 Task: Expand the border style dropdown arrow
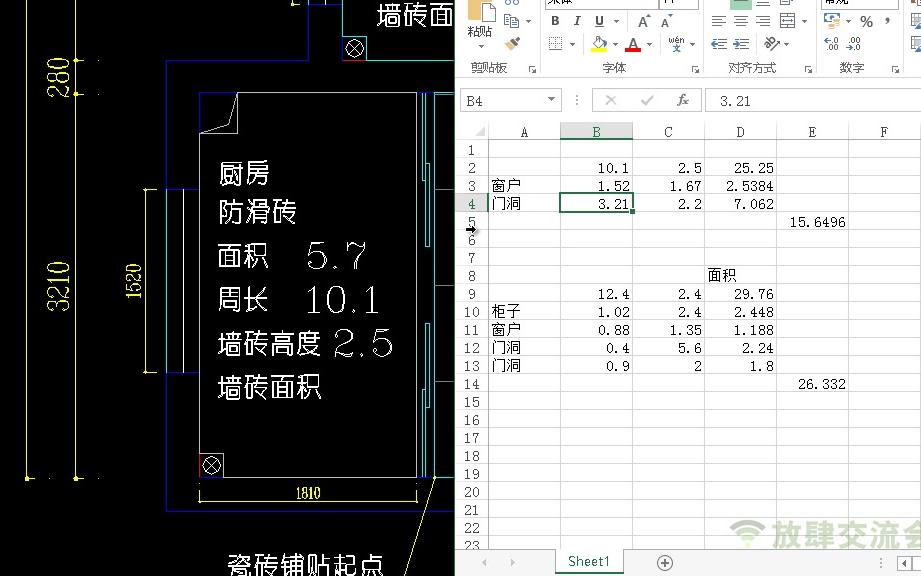pos(572,43)
